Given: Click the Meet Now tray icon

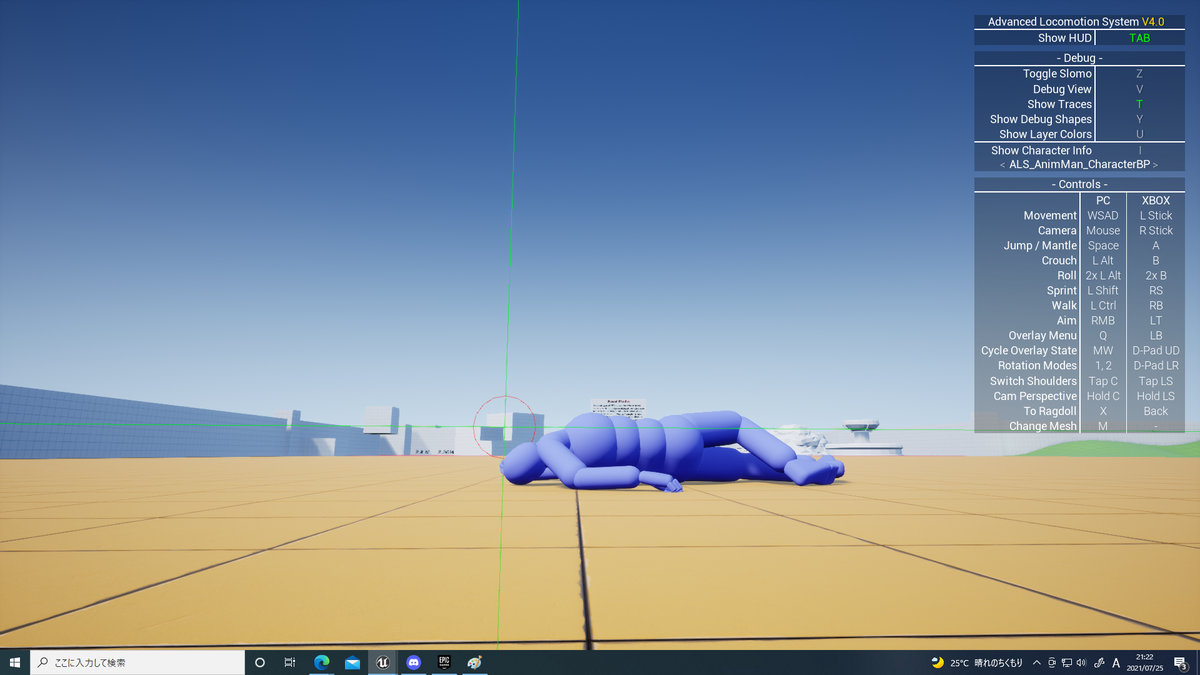Looking at the screenshot, I should [x=1052, y=662].
